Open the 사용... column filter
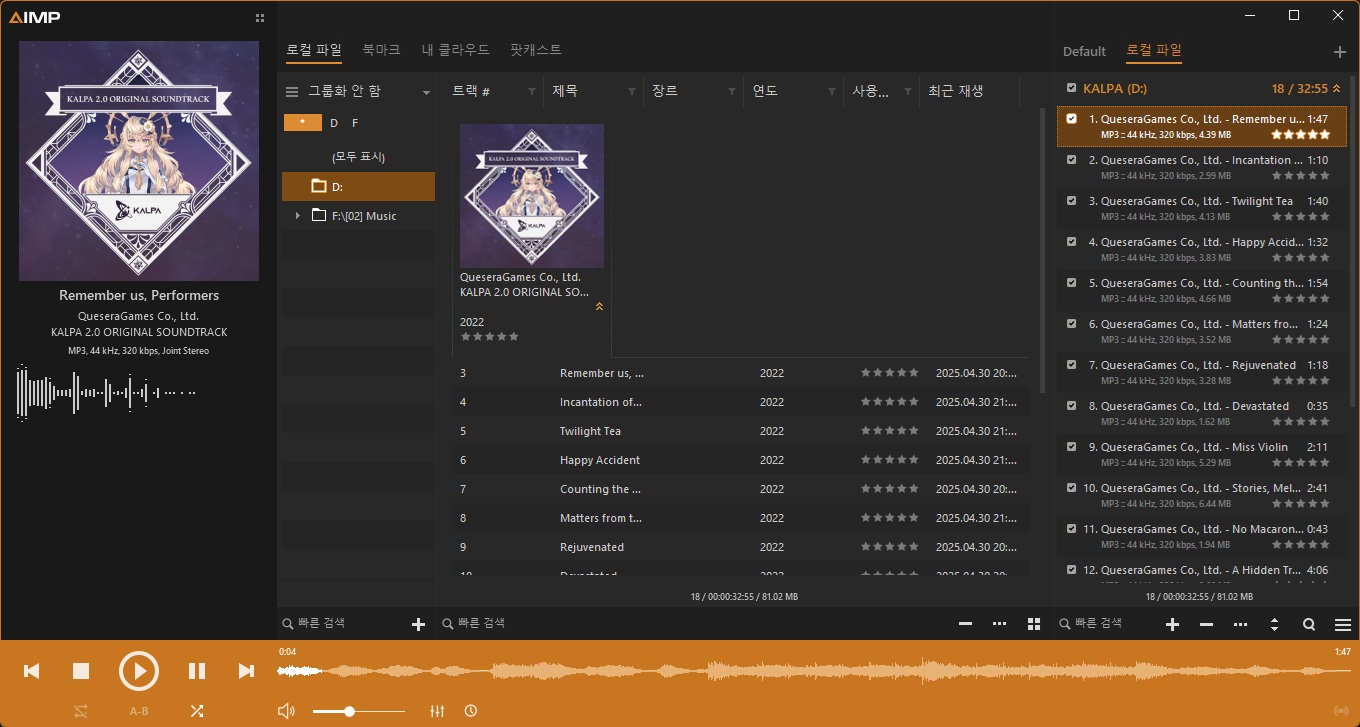1360x727 pixels. coord(908,92)
